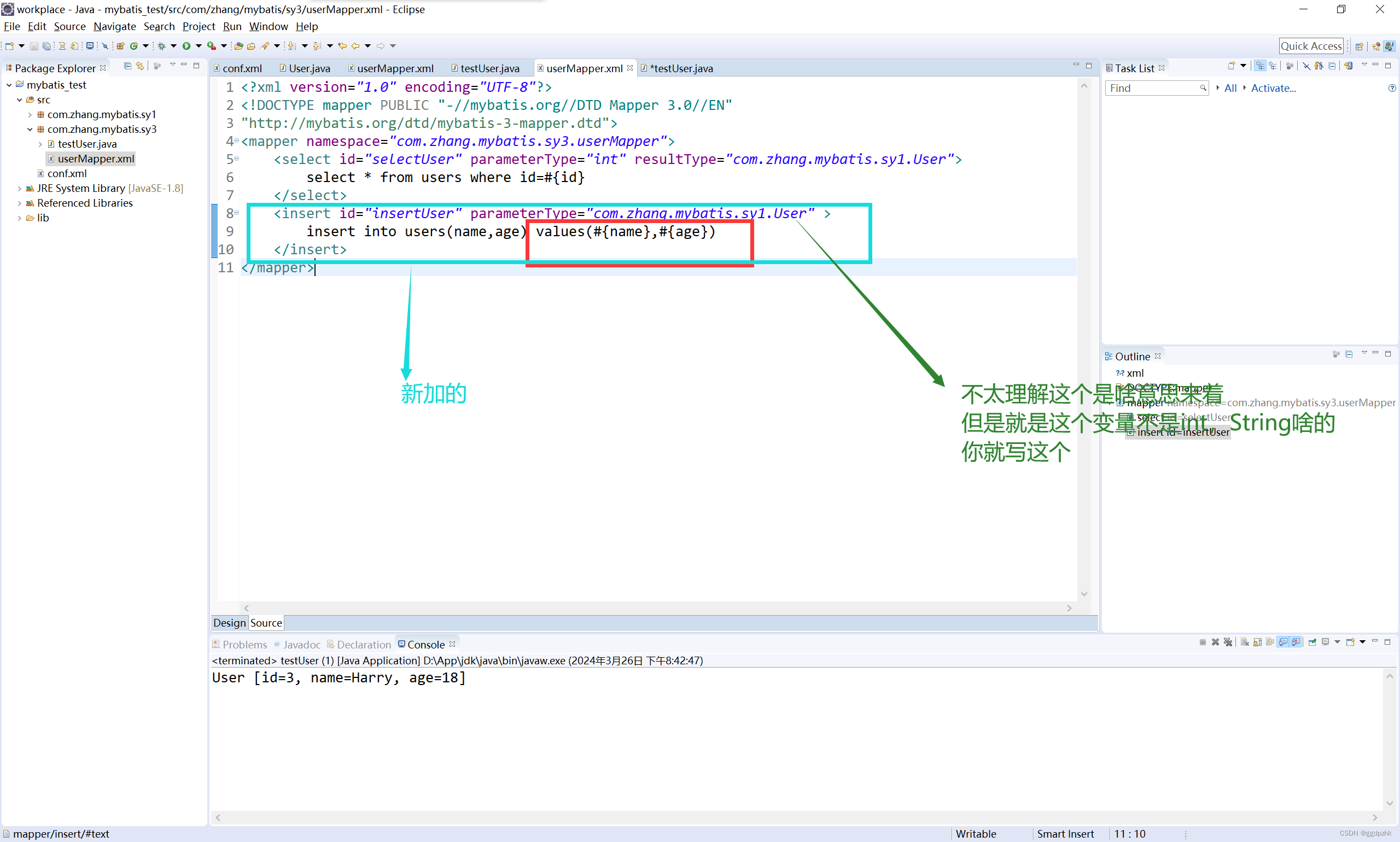Image resolution: width=1400 pixels, height=842 pixels.
Task: Click the New Java Class icon
Action: 134,46
